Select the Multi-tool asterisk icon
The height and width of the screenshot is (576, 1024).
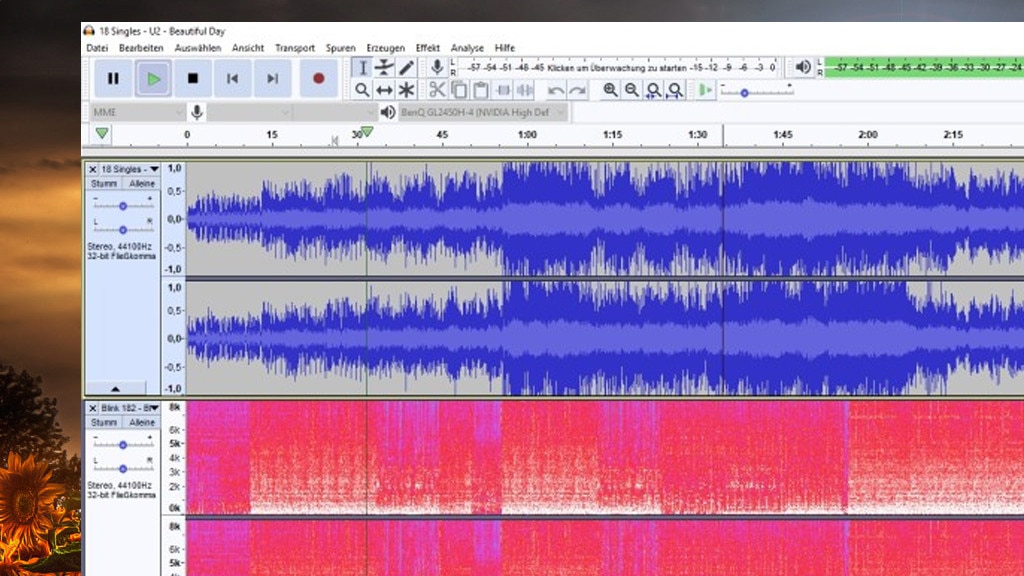click(x=407, y=90)
